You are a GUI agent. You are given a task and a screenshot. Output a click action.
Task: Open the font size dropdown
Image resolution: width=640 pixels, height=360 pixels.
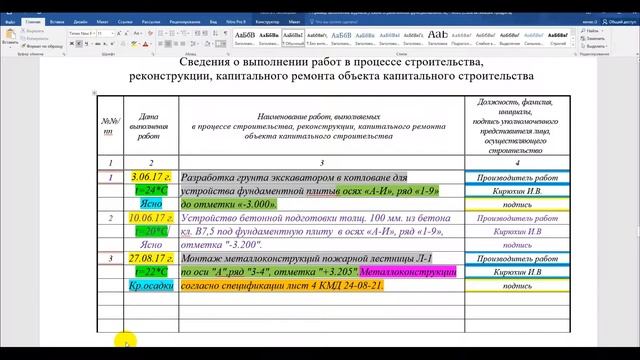point(112,33)
